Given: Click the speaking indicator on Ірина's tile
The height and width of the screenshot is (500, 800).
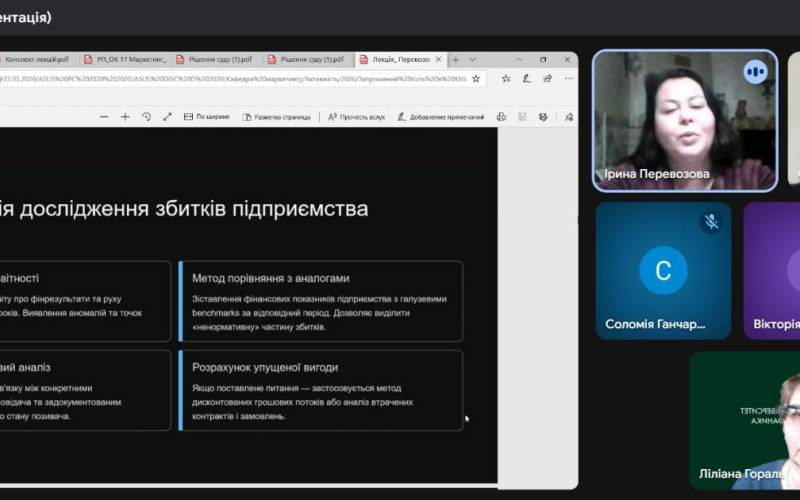Looking at the screenshot, I should tap(756, 72).
